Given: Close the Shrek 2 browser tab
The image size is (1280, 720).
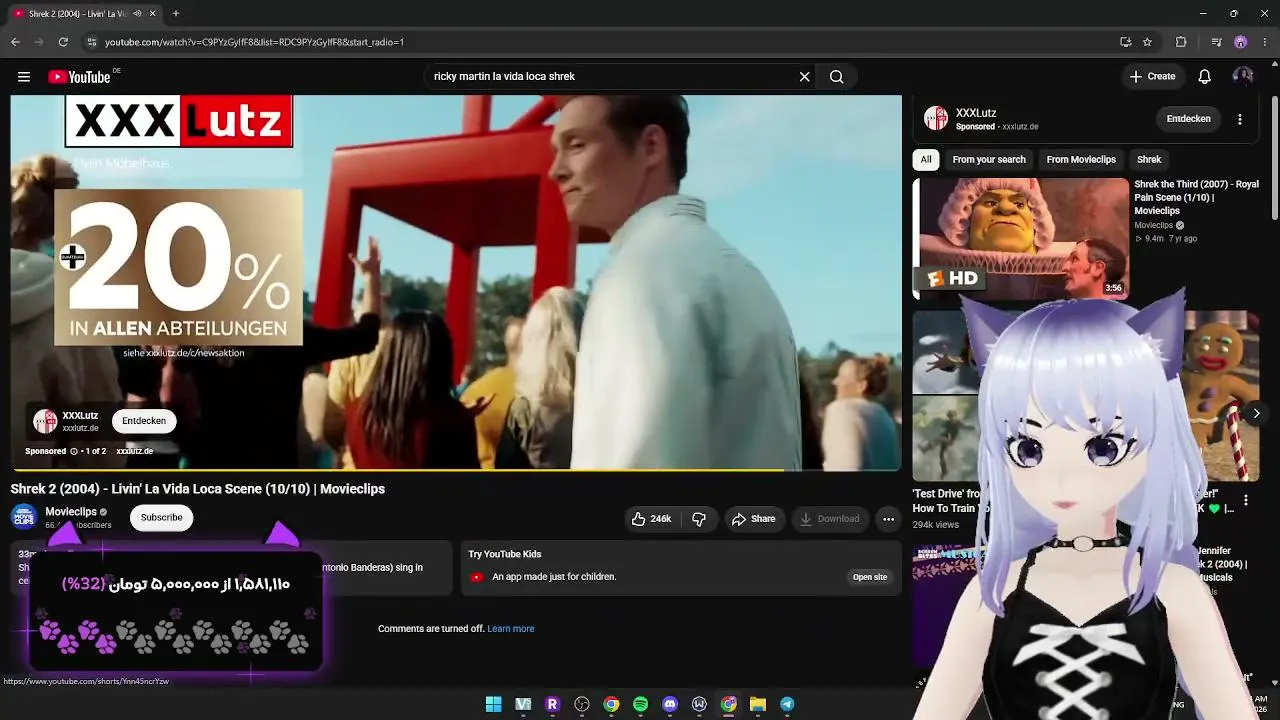Looking at the screenshot, I should pos(153,14).
